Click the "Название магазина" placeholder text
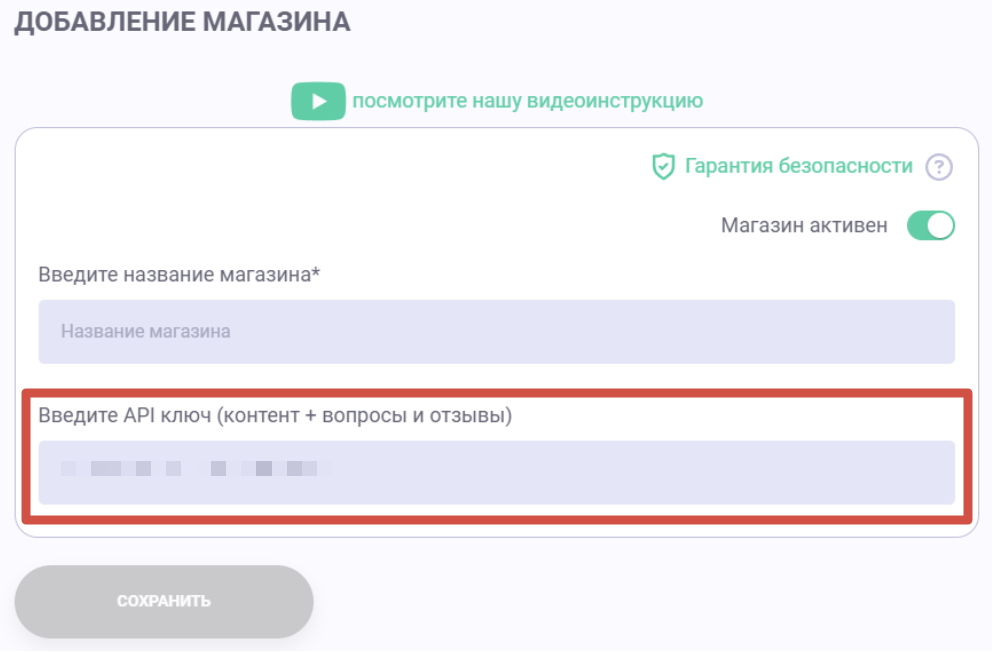Screen dimensions: 992x653 pos(145,331)
